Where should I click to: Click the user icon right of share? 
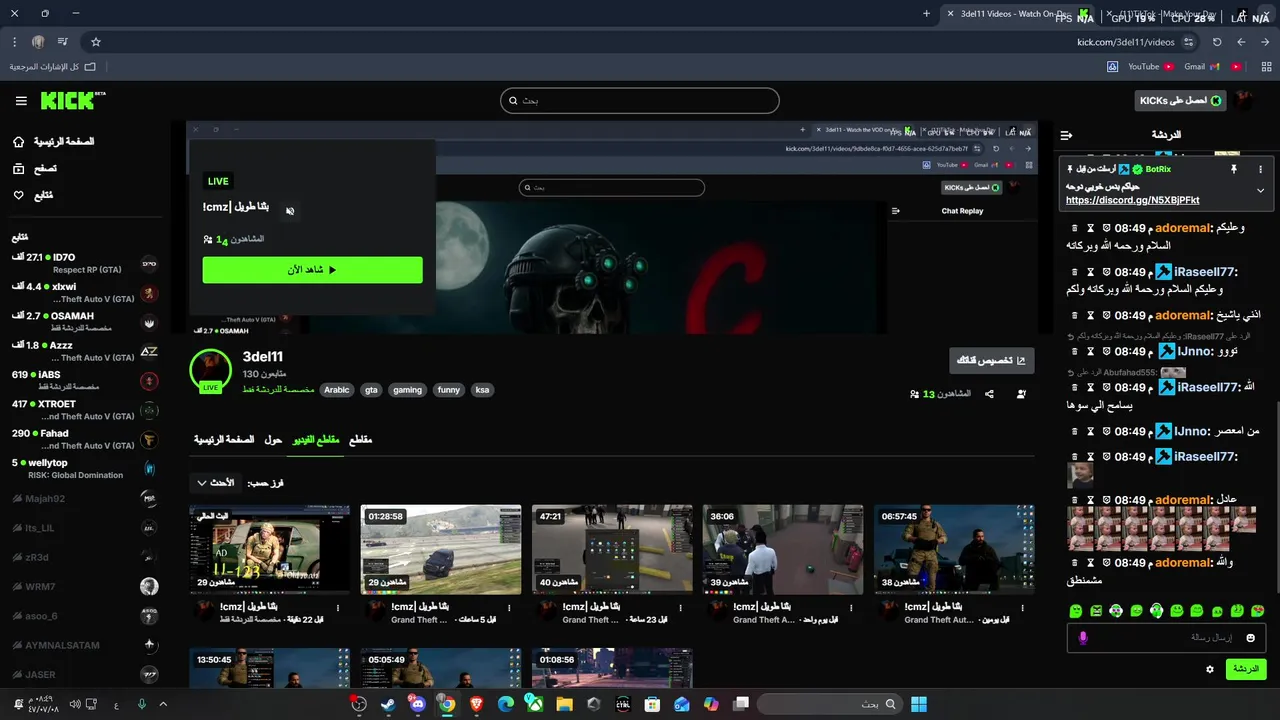tap(1021, 394)
